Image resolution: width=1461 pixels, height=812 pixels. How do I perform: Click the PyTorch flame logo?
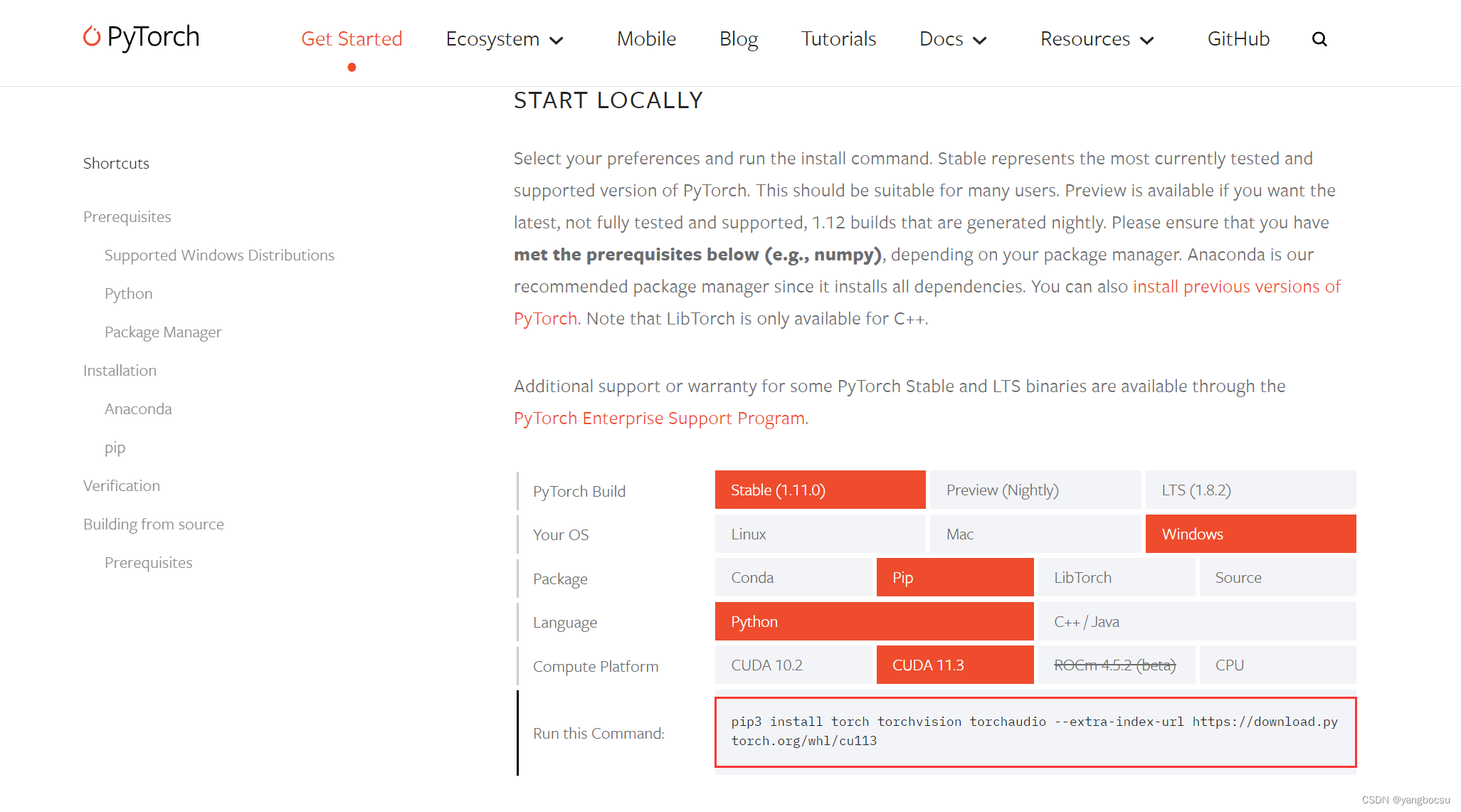click(x=92, y=36)
